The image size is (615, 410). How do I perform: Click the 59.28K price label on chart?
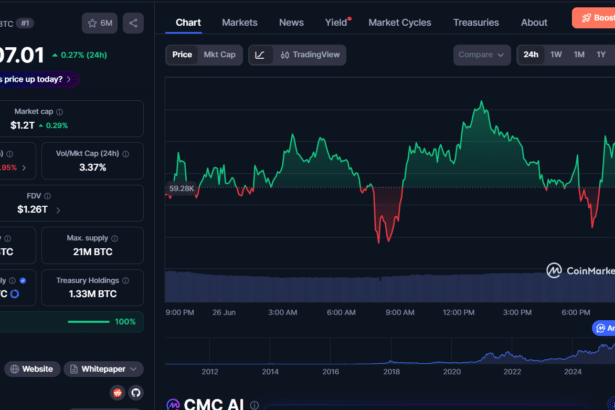[182, 189]
